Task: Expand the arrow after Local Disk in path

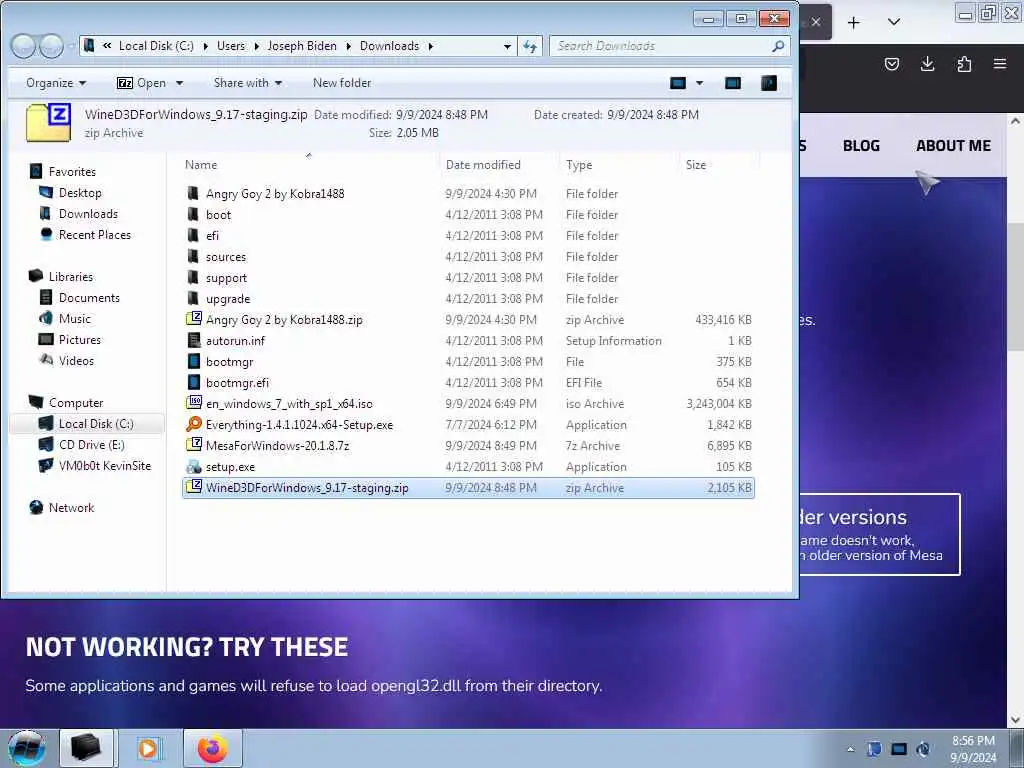Action: pos(205,46)
